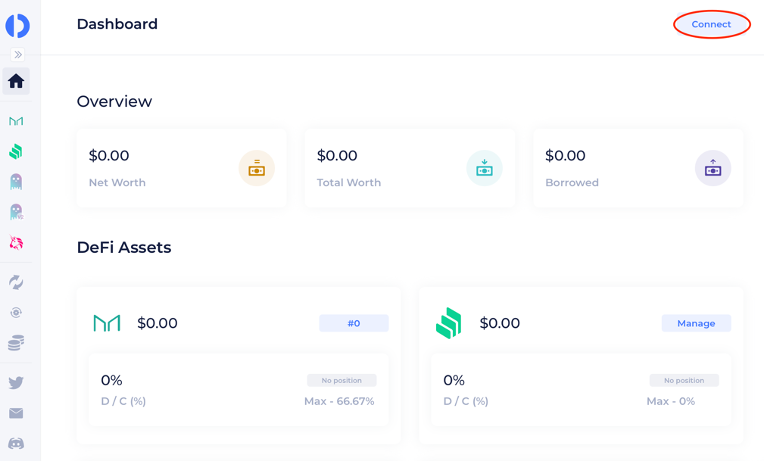The width and height of the screenshot is (764, 462).
Task: Select the Uniswap unicorn icon in sidebar
Action: [x=16, y=242]
